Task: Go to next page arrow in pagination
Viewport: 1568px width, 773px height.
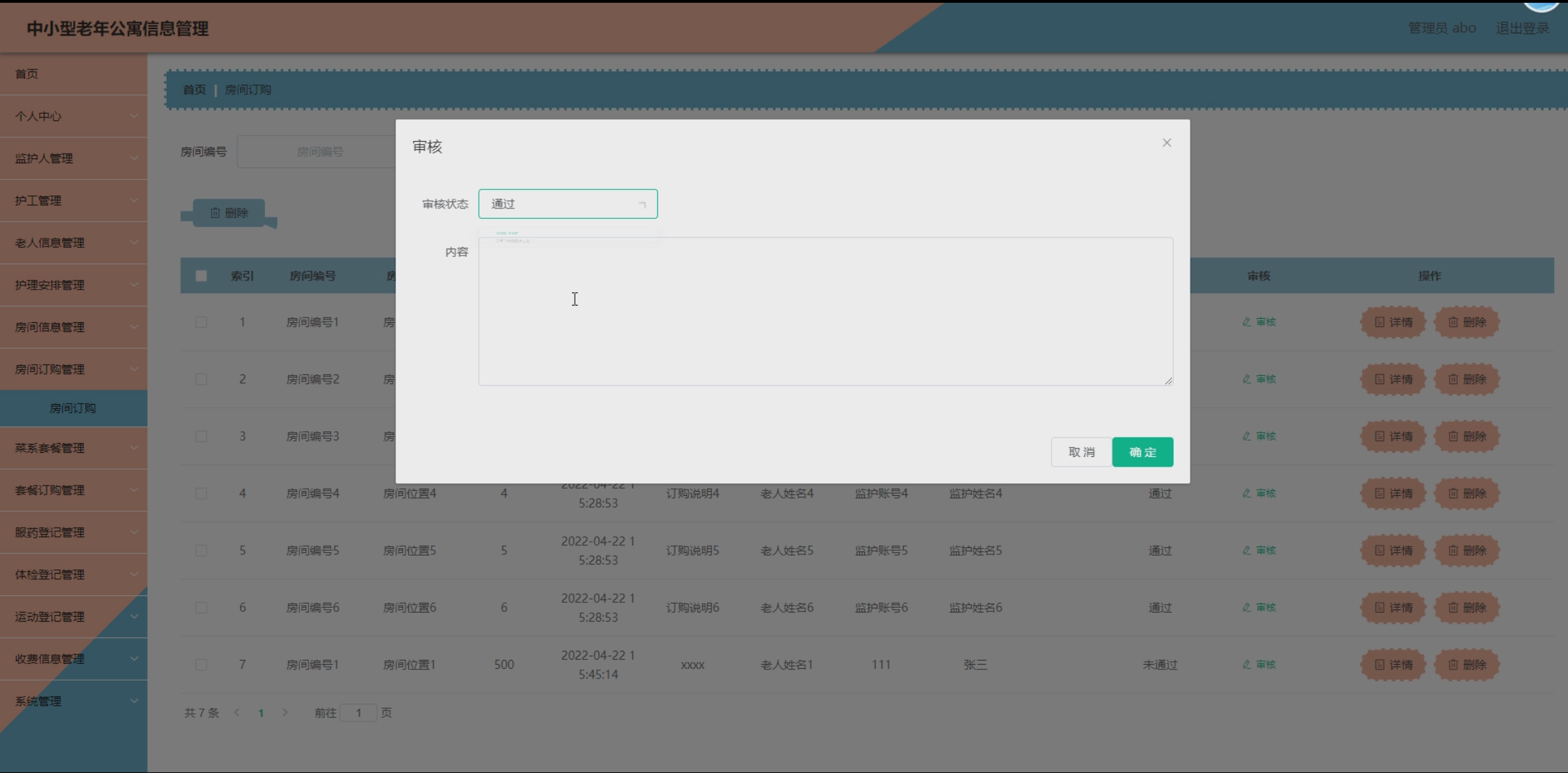Action: point(285,713)
